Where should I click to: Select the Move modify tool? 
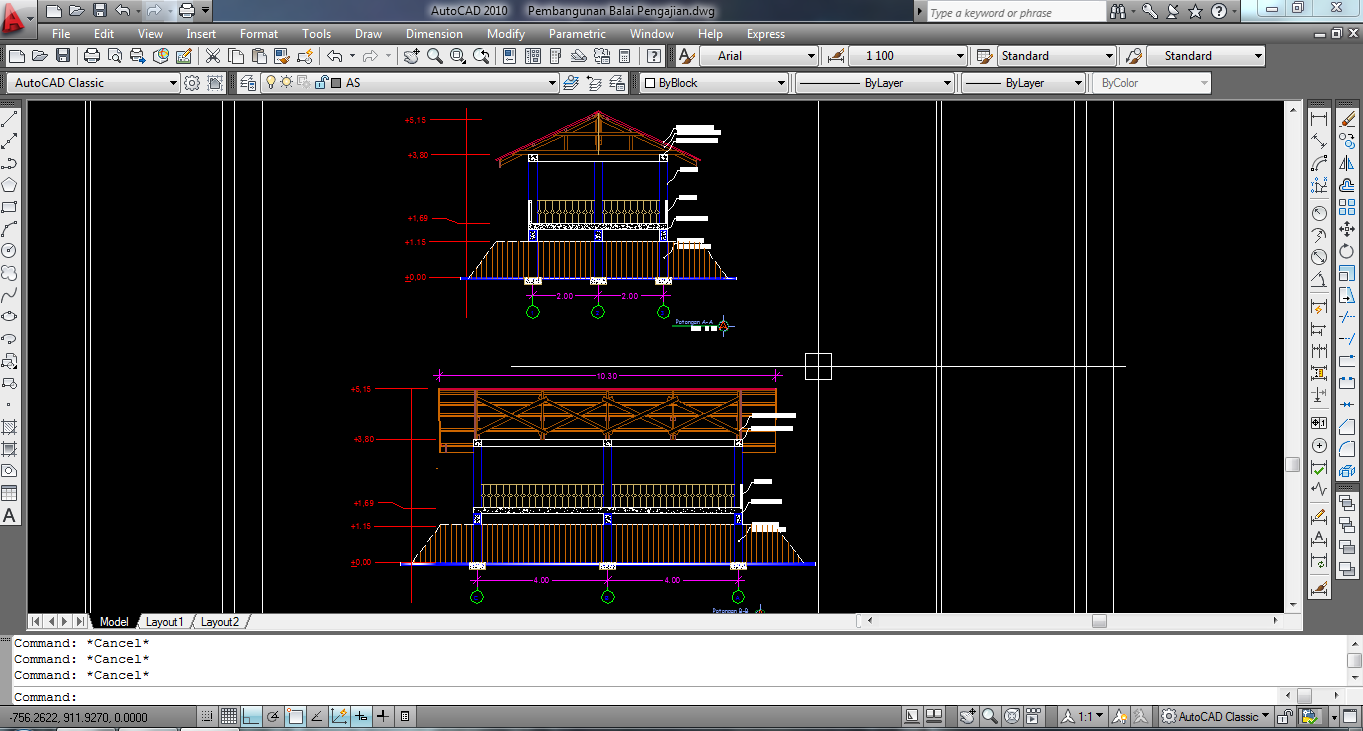click(x=1347, y=230)
